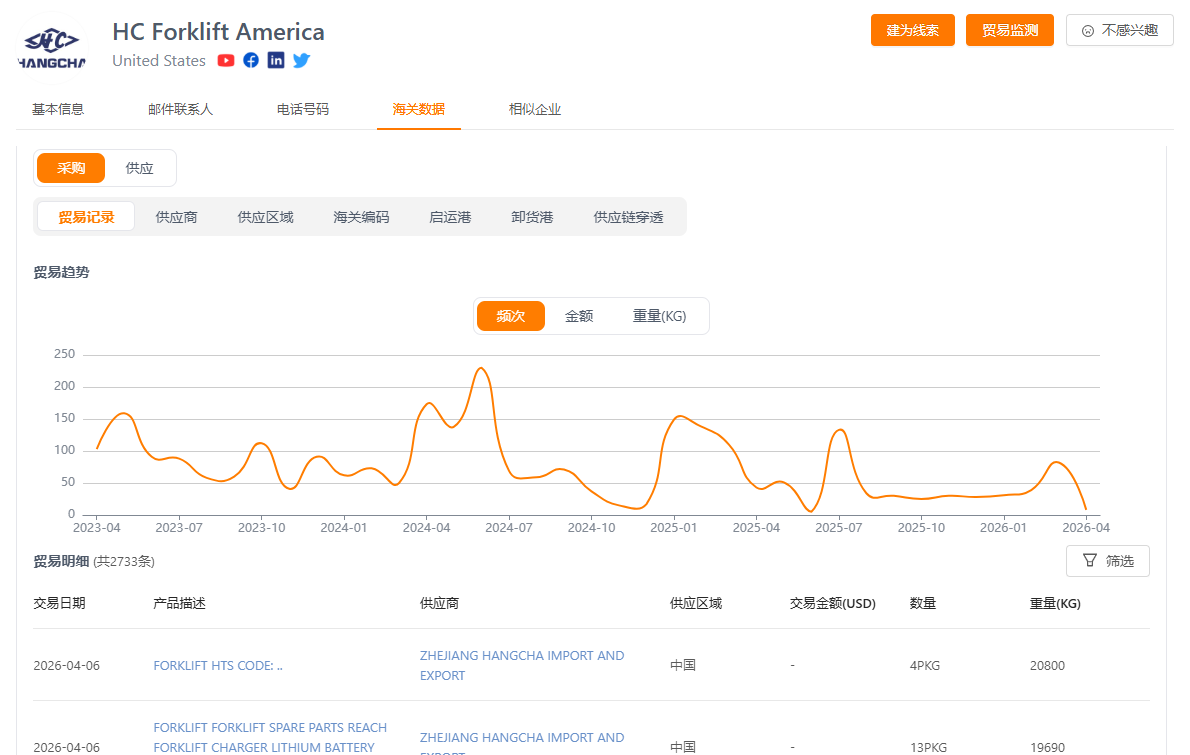Switch to the 供应 toggle option
Viewport: 1190px width, 755px height.
point(140,168)
